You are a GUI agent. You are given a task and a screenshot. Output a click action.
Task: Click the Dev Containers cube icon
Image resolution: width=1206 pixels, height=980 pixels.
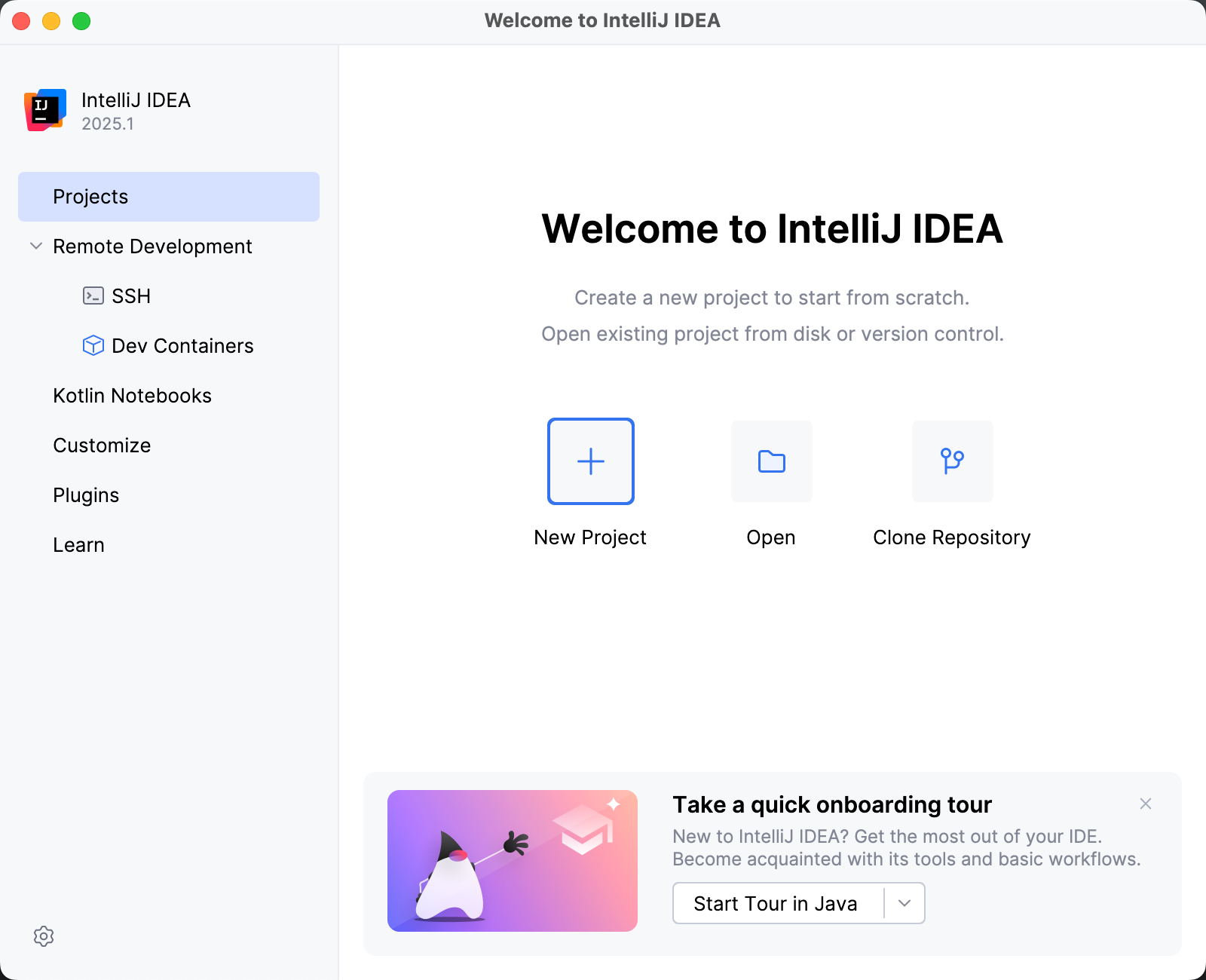pos(92,346)
